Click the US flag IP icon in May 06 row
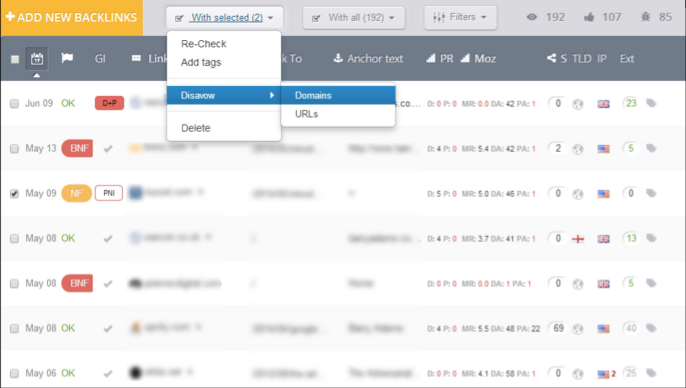686x388 pixels. point(604,374)
